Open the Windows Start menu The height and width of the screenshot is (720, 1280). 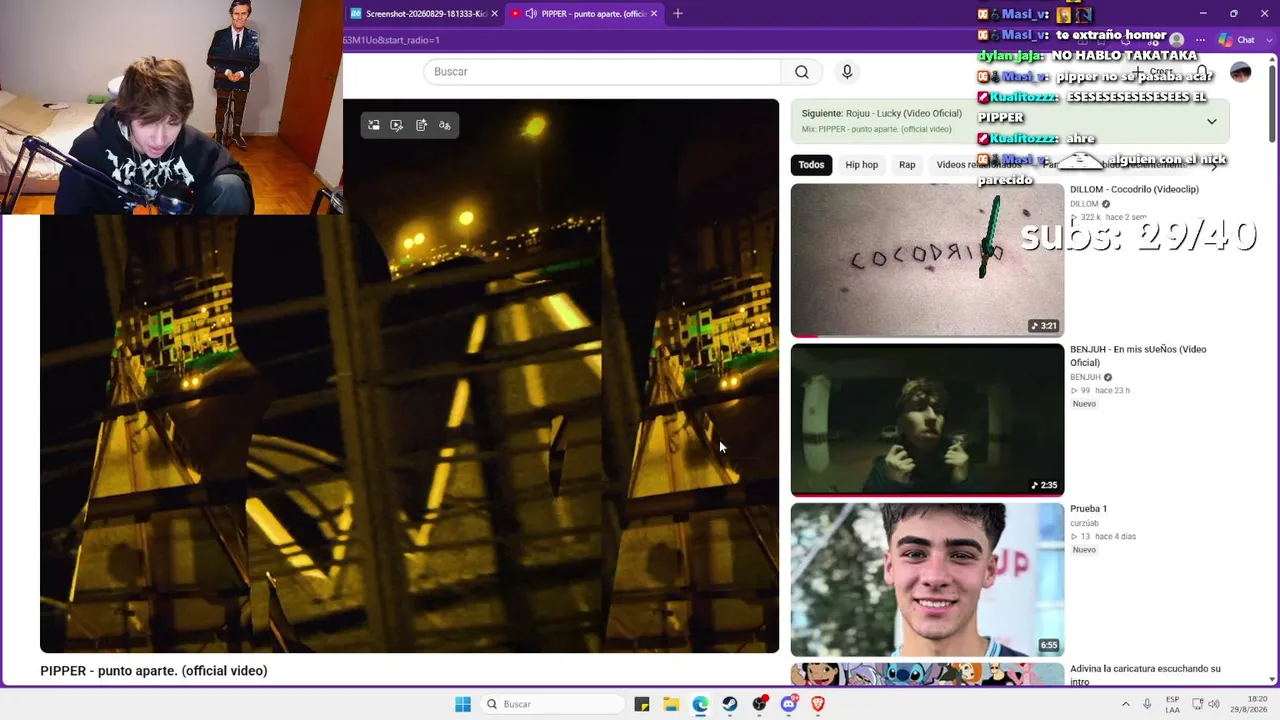(x=463, y=704)
